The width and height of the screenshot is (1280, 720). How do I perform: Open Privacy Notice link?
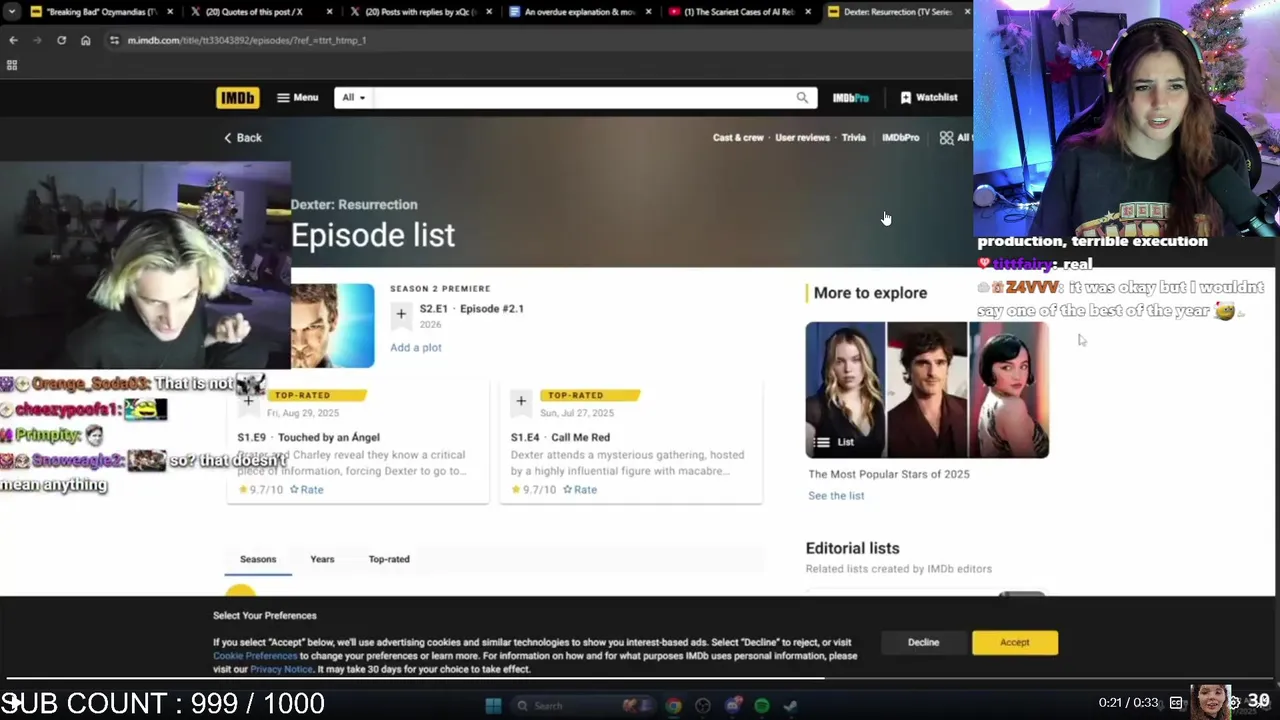tap(281, 669)
